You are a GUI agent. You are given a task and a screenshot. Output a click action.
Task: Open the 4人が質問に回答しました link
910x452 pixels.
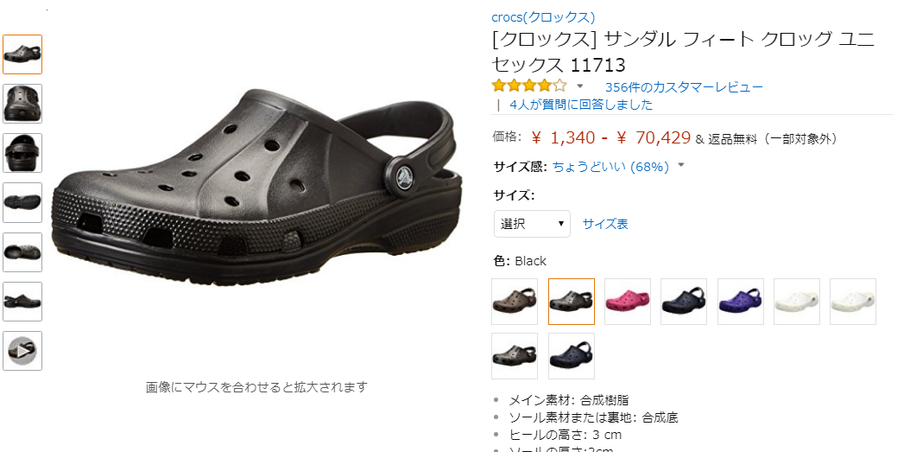pyautogui.click(x=581, y=105)
